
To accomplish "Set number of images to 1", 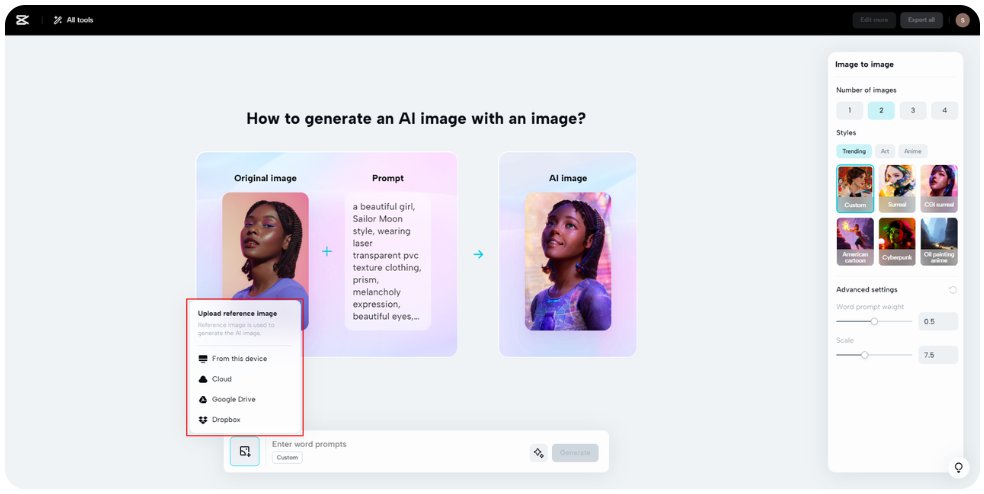I will click(849, 111).
